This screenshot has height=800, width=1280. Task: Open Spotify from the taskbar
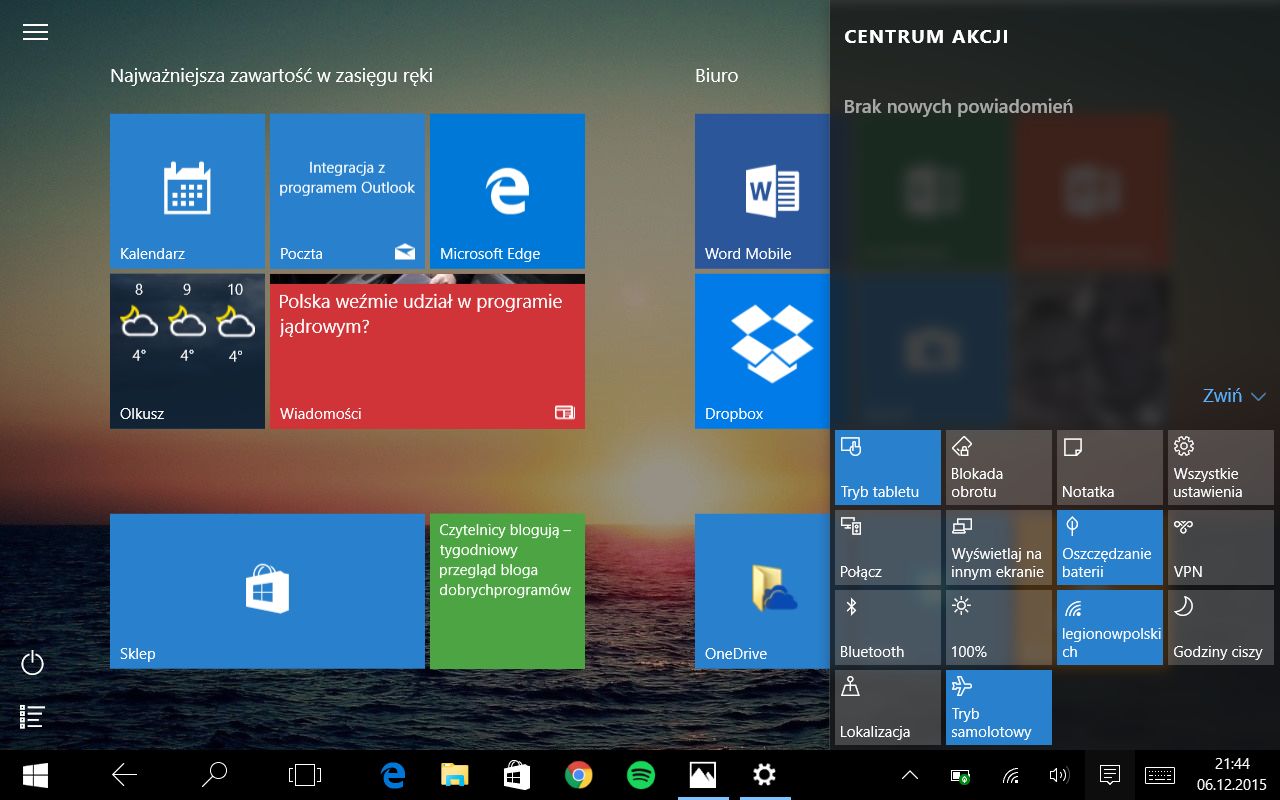tap(641, 775)
